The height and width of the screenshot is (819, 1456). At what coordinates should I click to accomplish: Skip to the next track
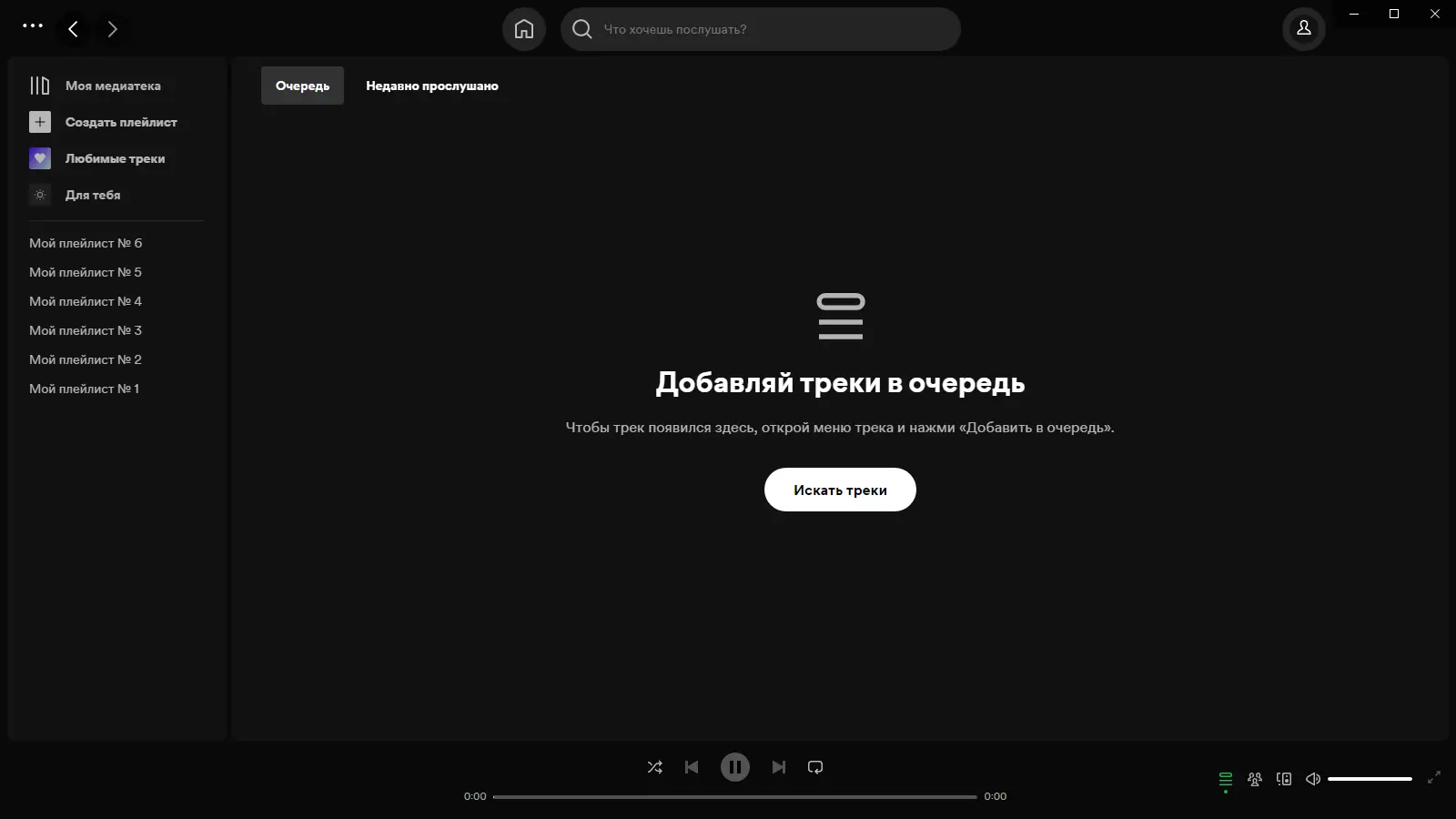779,767
